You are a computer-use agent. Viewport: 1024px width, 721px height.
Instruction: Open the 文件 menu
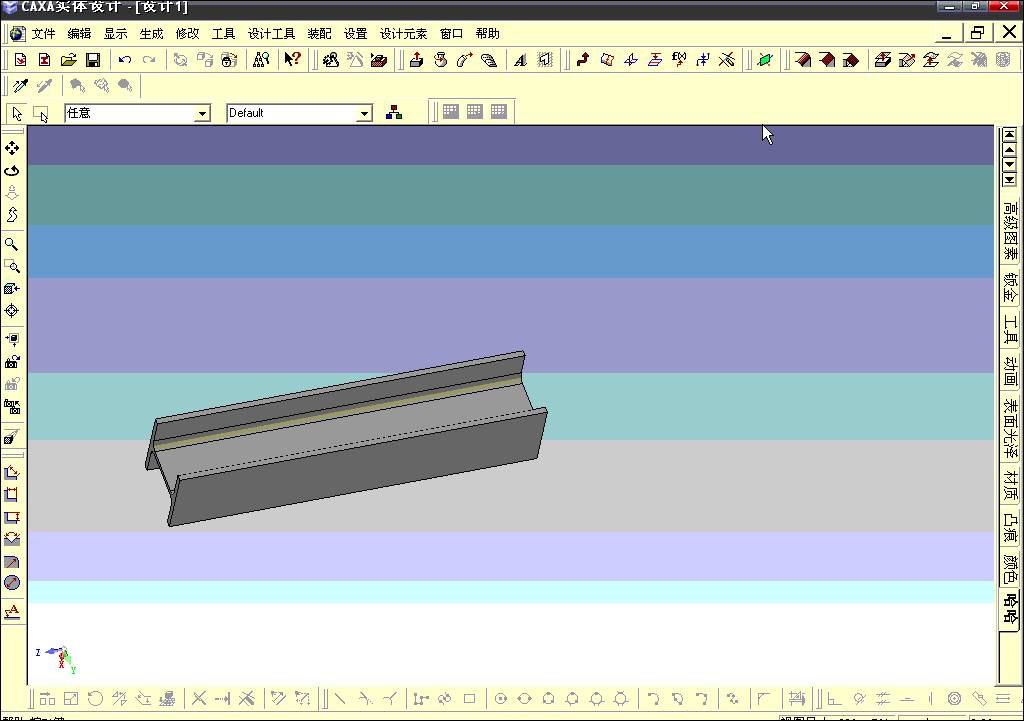[x=44, y=34]
